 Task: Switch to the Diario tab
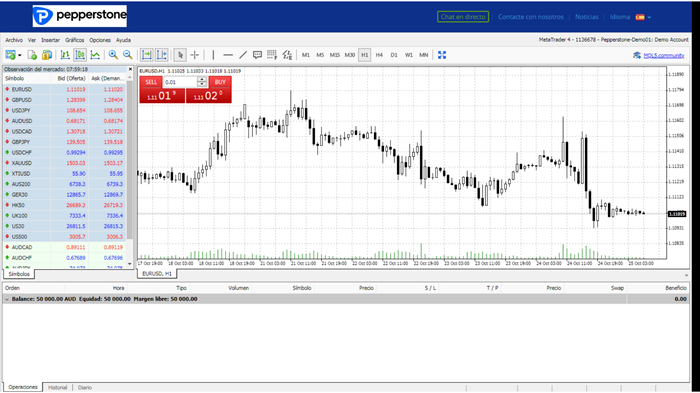coord(85,387)
